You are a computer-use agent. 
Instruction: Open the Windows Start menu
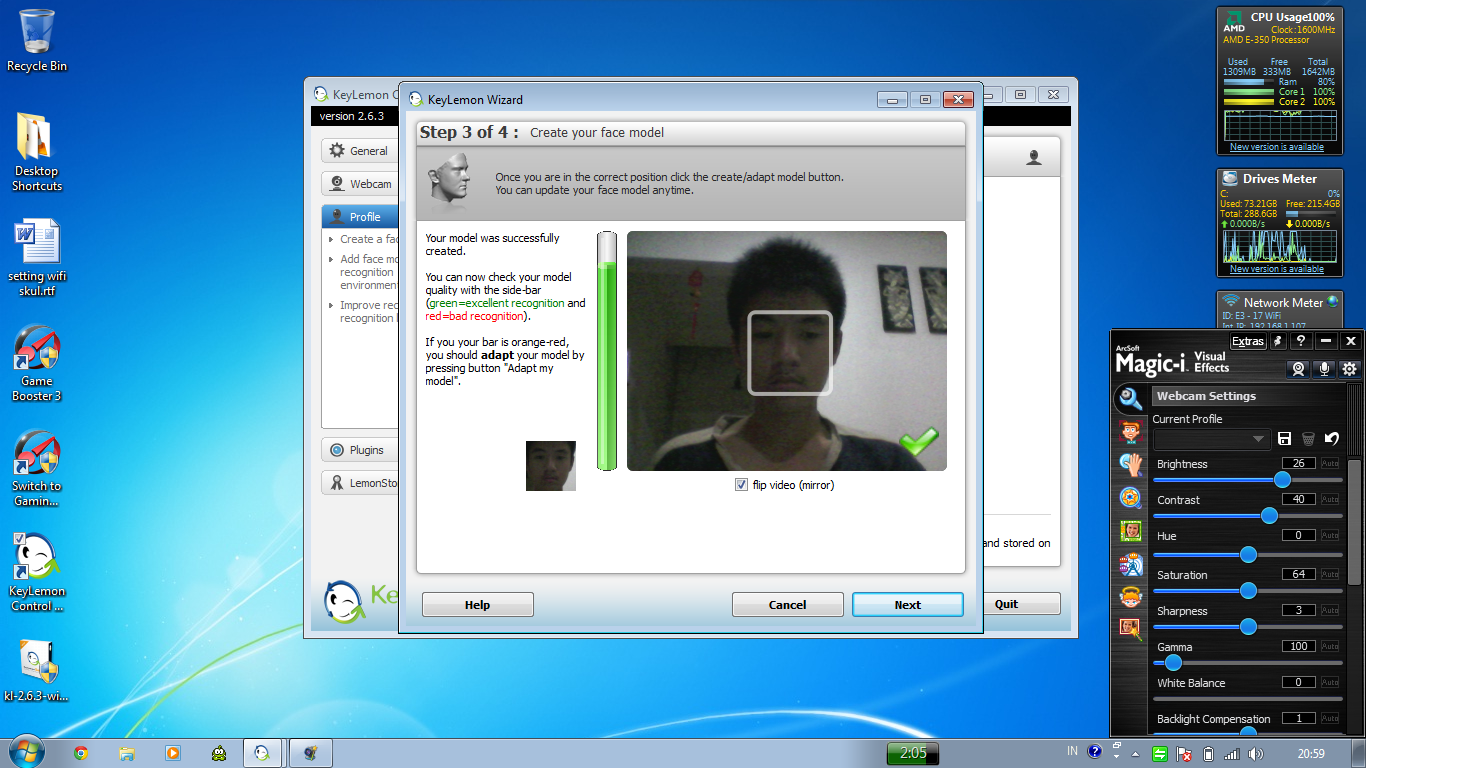27,751
